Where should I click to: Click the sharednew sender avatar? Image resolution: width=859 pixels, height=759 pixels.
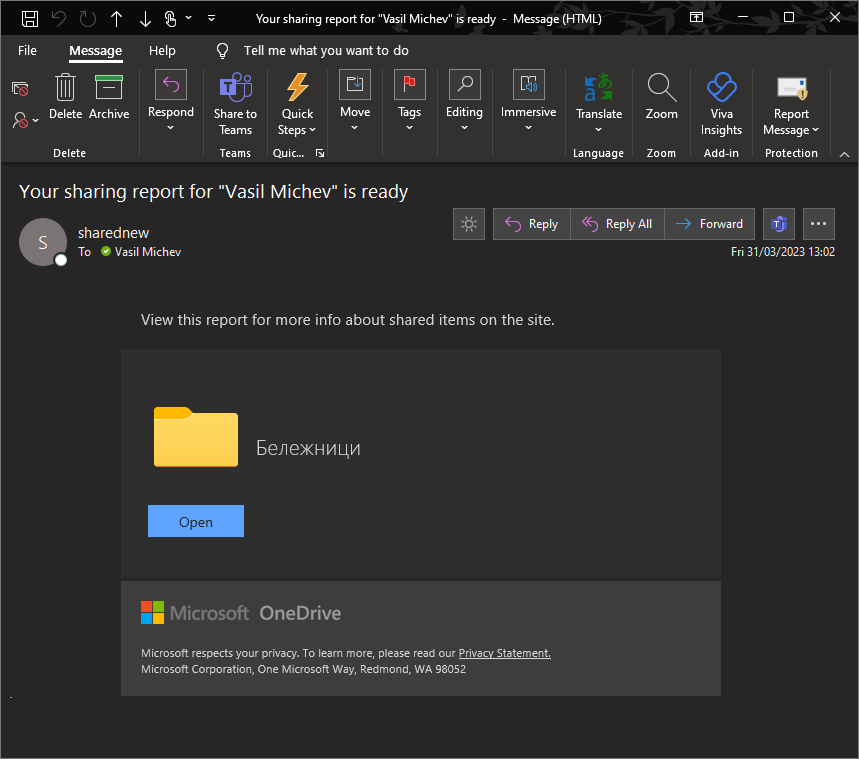tap(43, 241)
